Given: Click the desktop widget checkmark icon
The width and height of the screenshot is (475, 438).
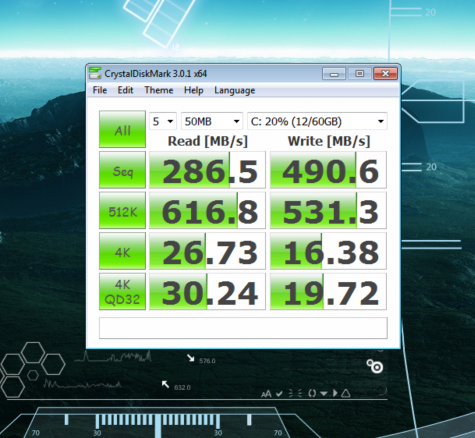Looking at the screenshot, I should (x=279, y=394).
